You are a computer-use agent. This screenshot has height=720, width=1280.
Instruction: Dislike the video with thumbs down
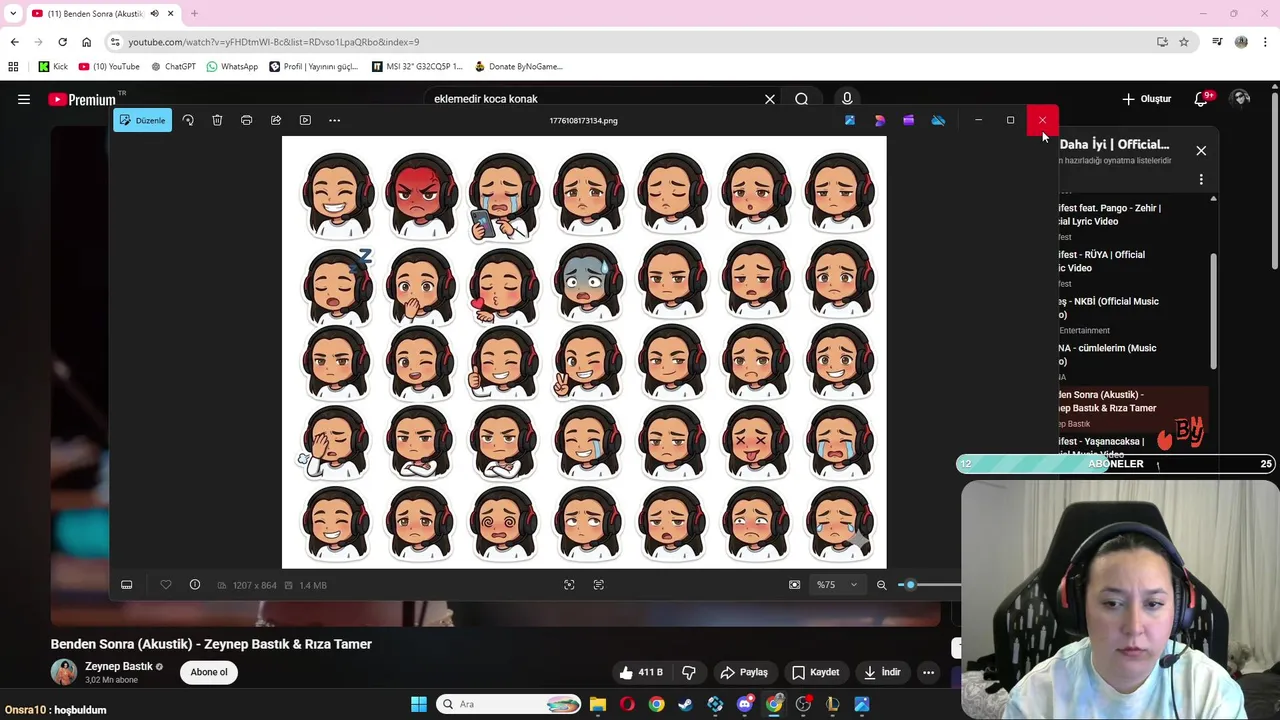pos(688,672)
